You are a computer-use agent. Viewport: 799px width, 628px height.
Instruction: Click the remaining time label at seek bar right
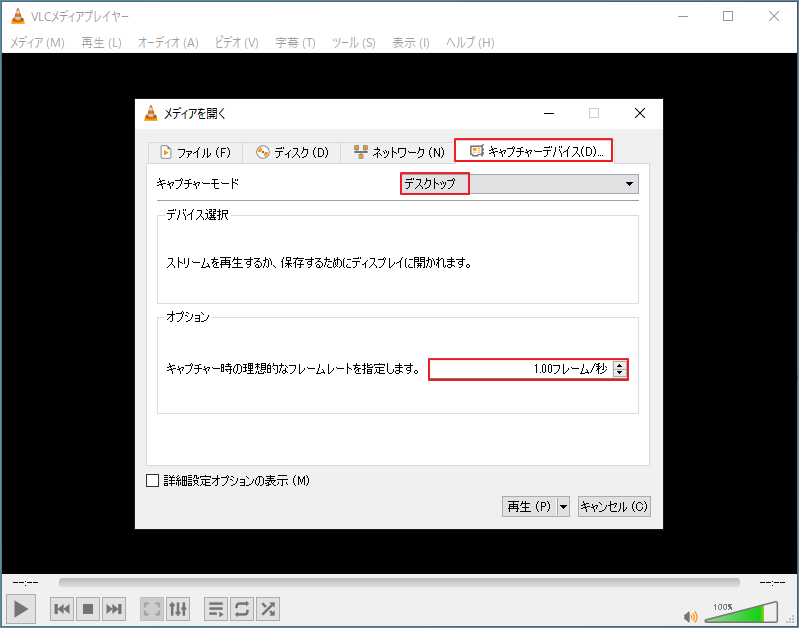coord(773,582)
